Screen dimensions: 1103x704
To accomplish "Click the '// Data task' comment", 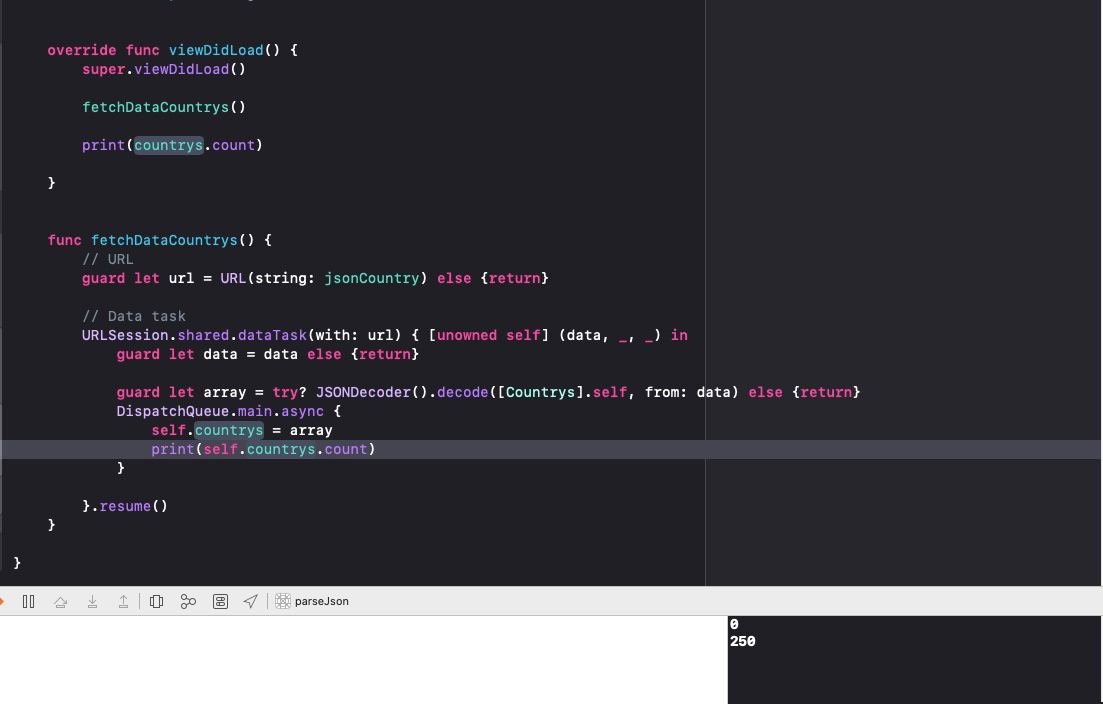I will 134,316.
